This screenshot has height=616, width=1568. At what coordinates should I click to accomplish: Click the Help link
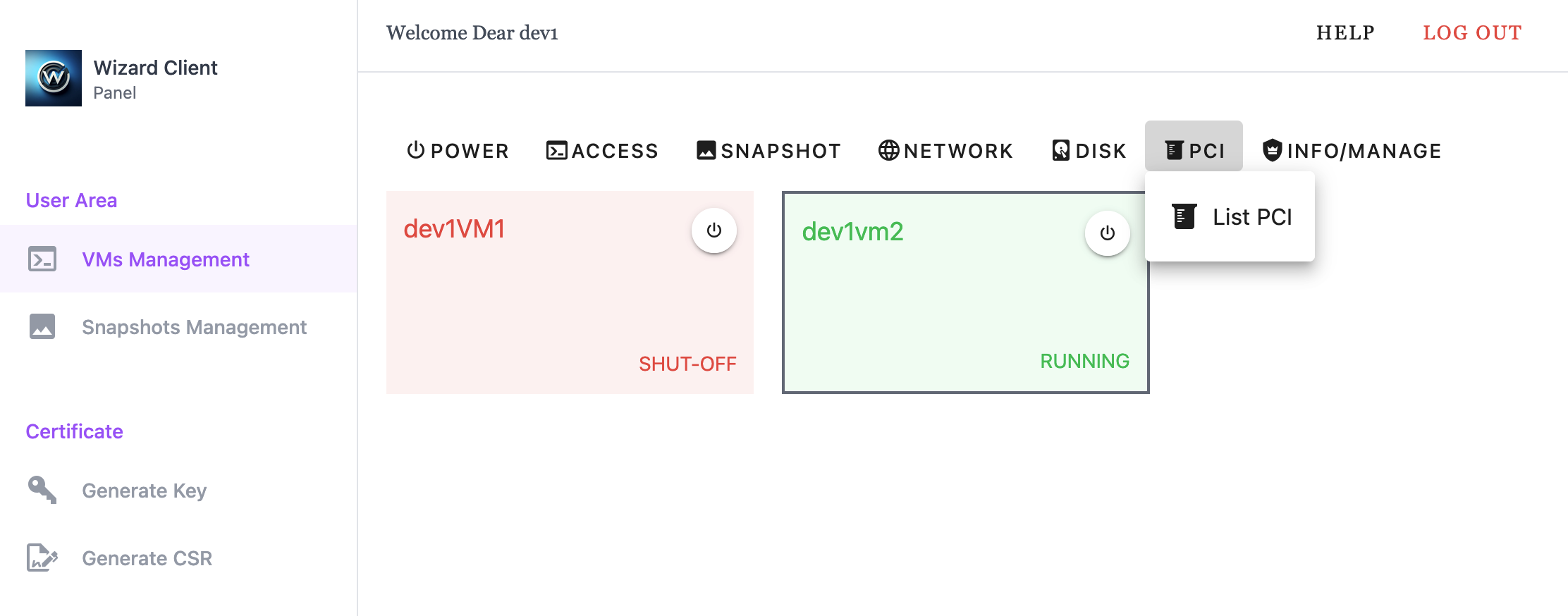point(1345,33)
